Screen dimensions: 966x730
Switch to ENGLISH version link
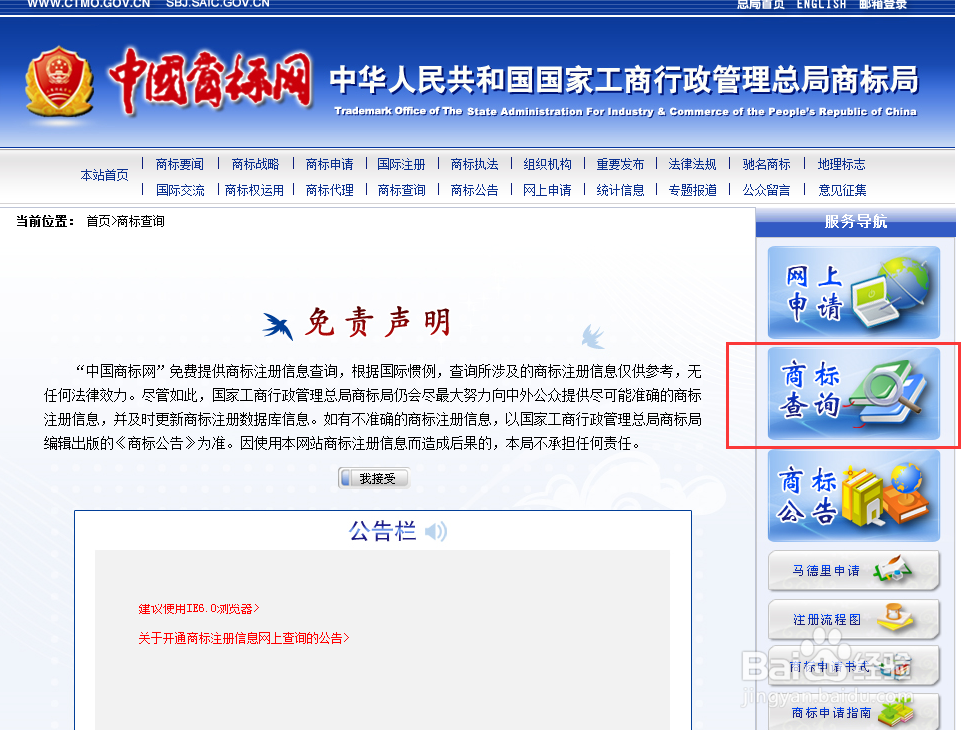click(822, 4)
